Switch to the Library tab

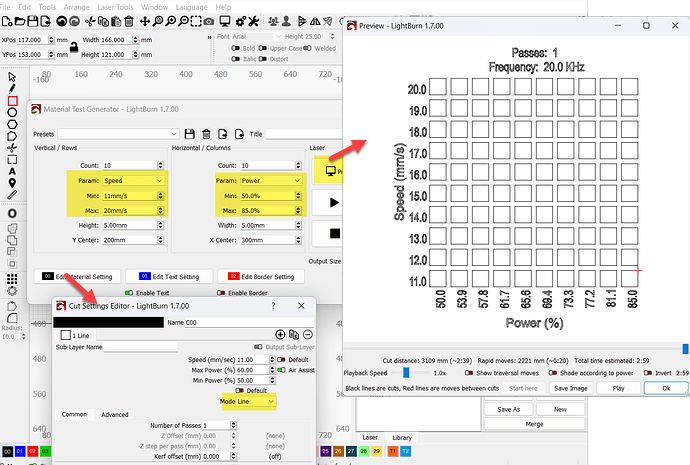click(x=402, y=438)
